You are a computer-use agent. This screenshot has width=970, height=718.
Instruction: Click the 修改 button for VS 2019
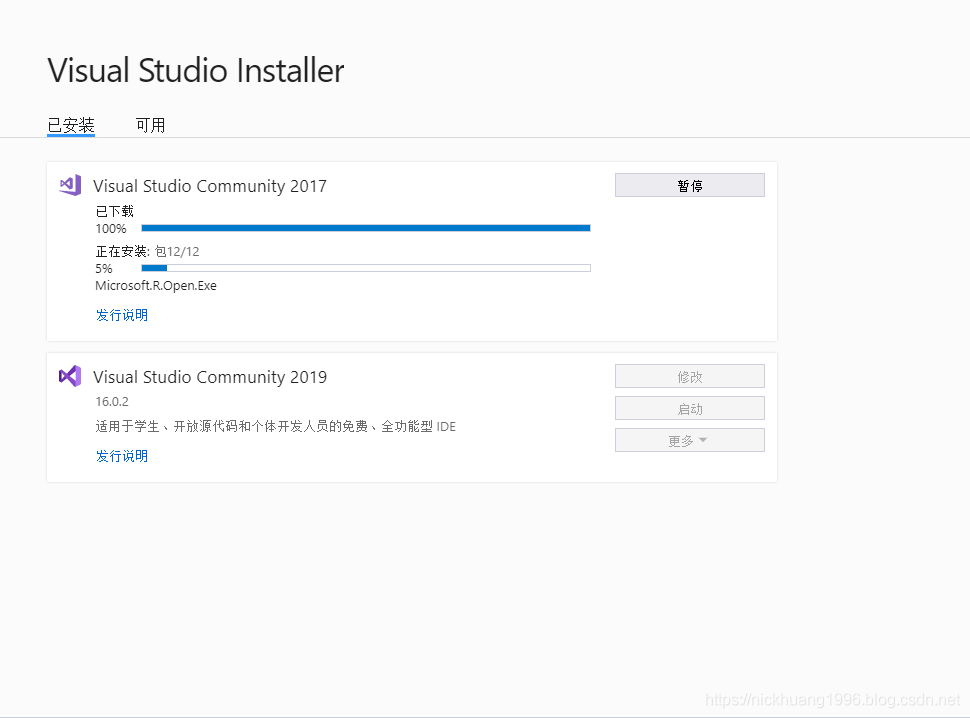[690, 376]
